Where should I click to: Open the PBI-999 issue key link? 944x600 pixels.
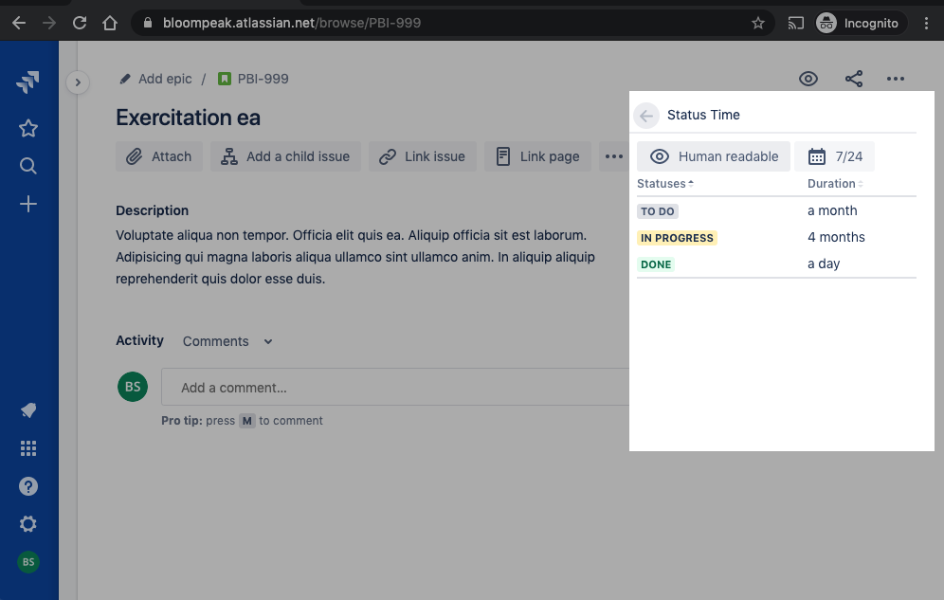pyautogui.click(x=262, y=79)
